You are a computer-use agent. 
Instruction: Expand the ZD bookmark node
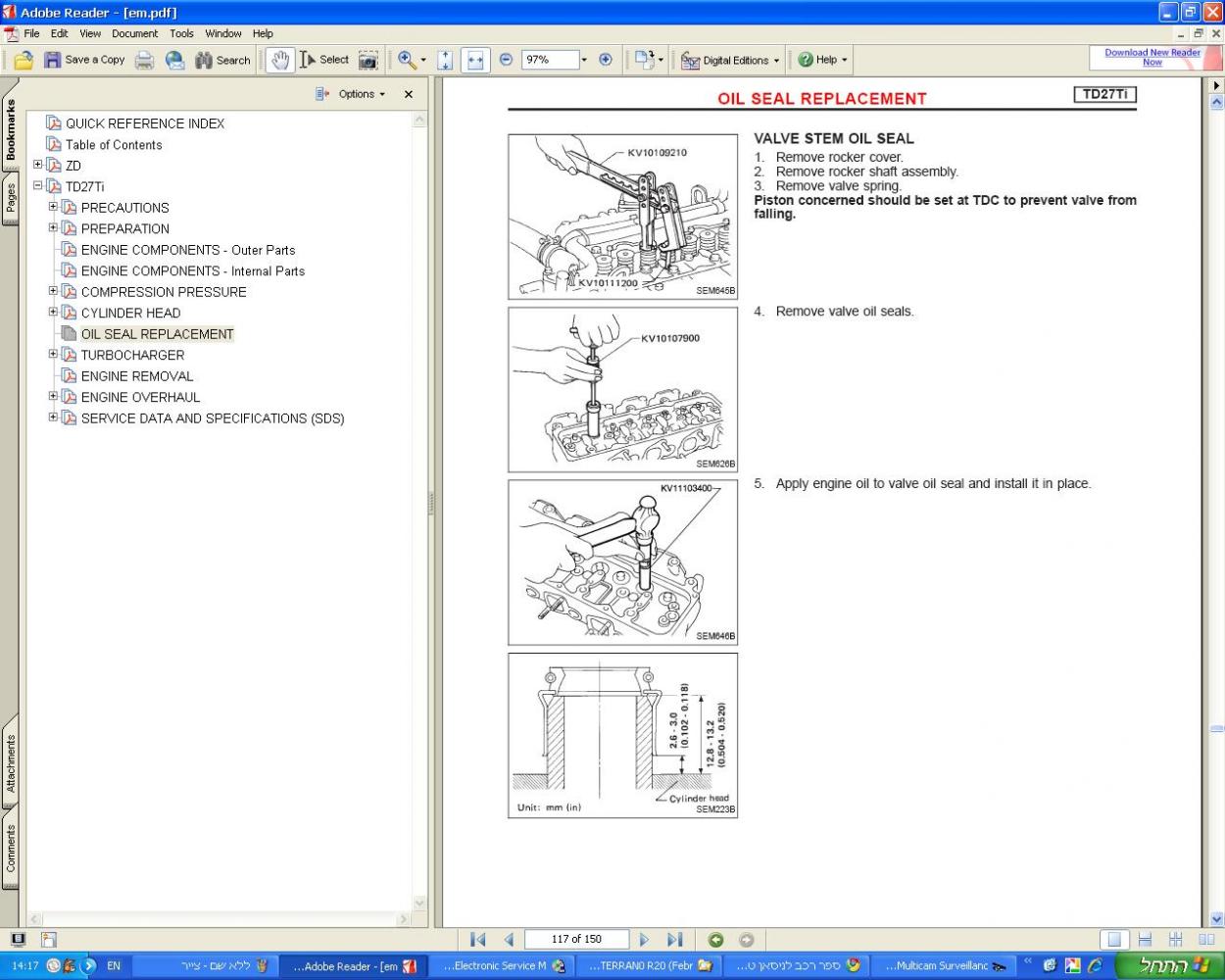coord(38,165)
